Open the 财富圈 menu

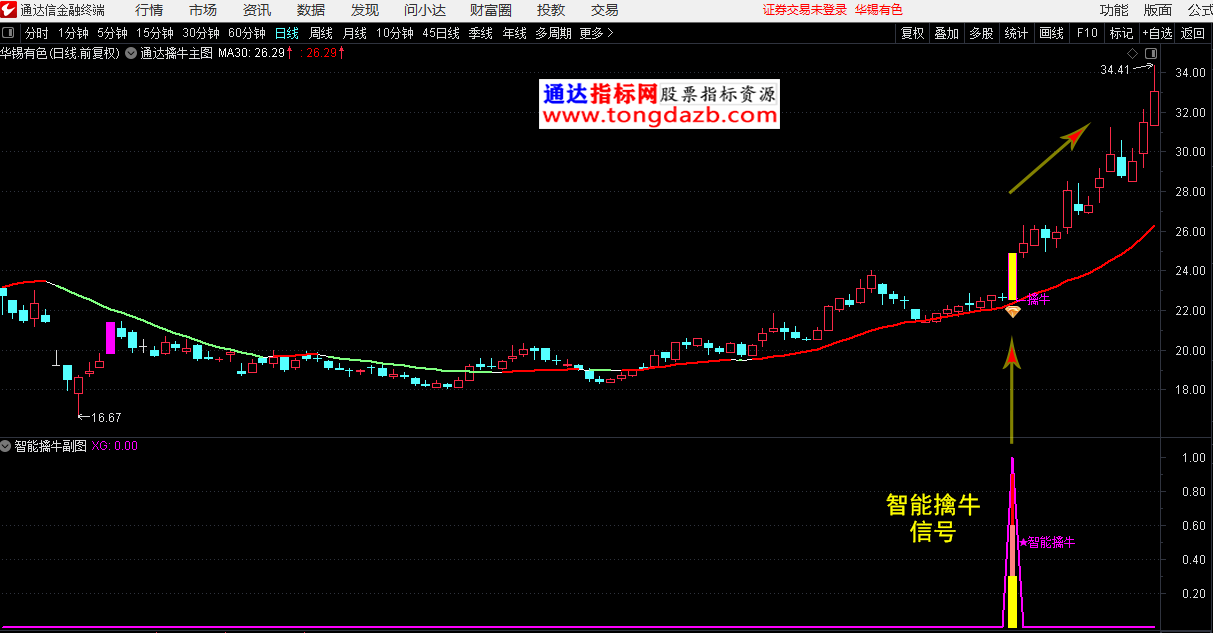tap(491, 10)
